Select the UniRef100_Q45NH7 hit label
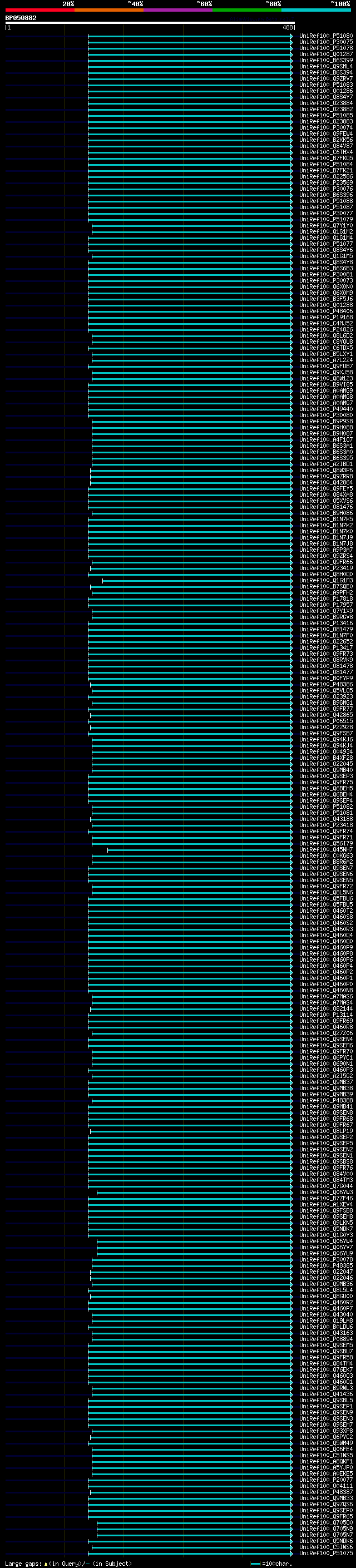Screen dimensions: 356x1568 point(326,850)
